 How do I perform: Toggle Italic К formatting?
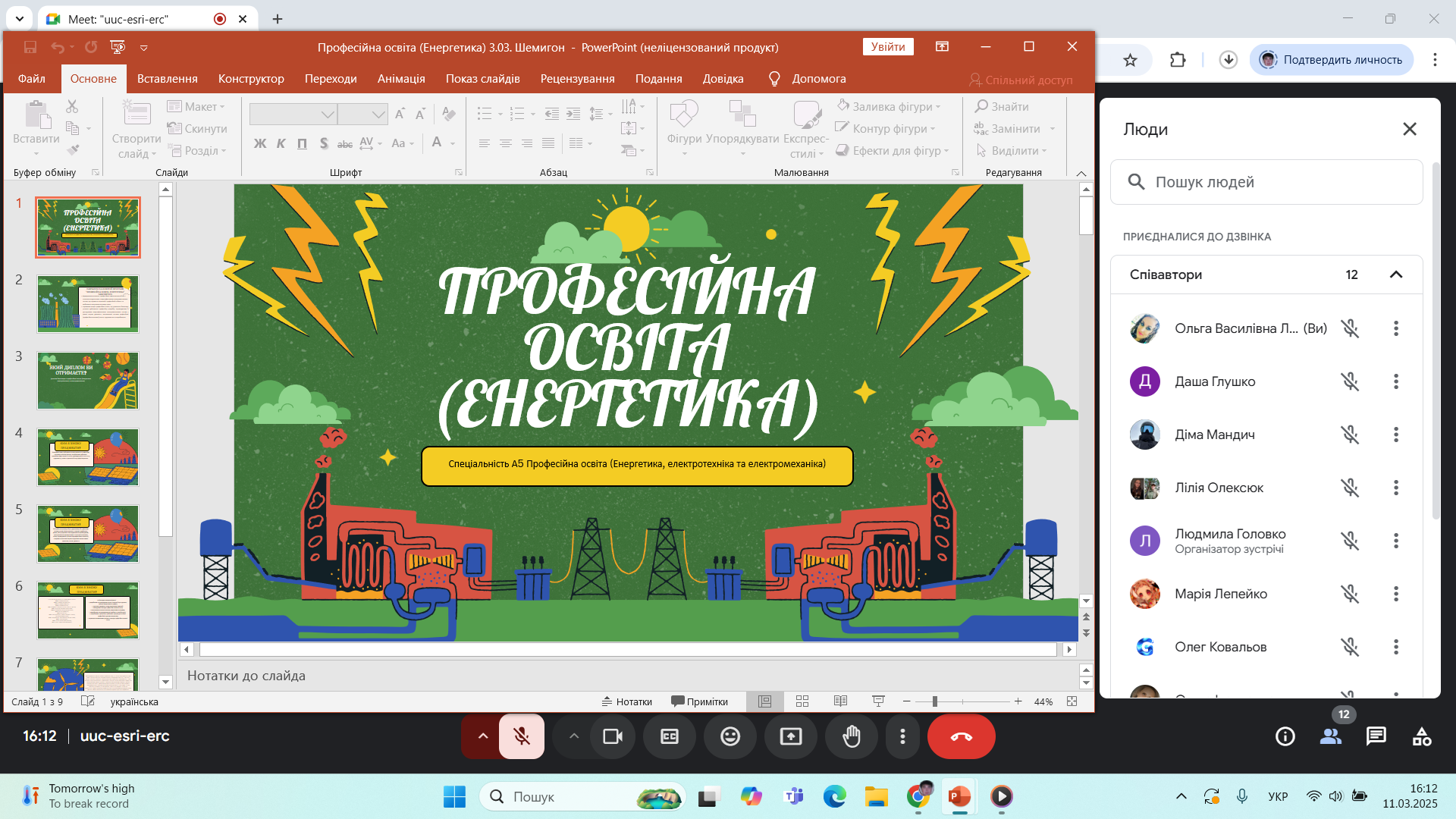point(281,143)
